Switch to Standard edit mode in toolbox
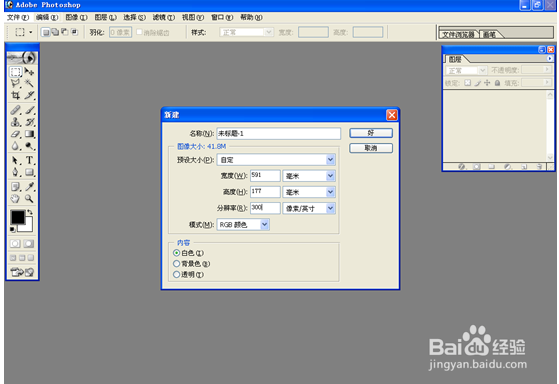The height and width of the screenshot is (384, 559). [x=15, y=244]
